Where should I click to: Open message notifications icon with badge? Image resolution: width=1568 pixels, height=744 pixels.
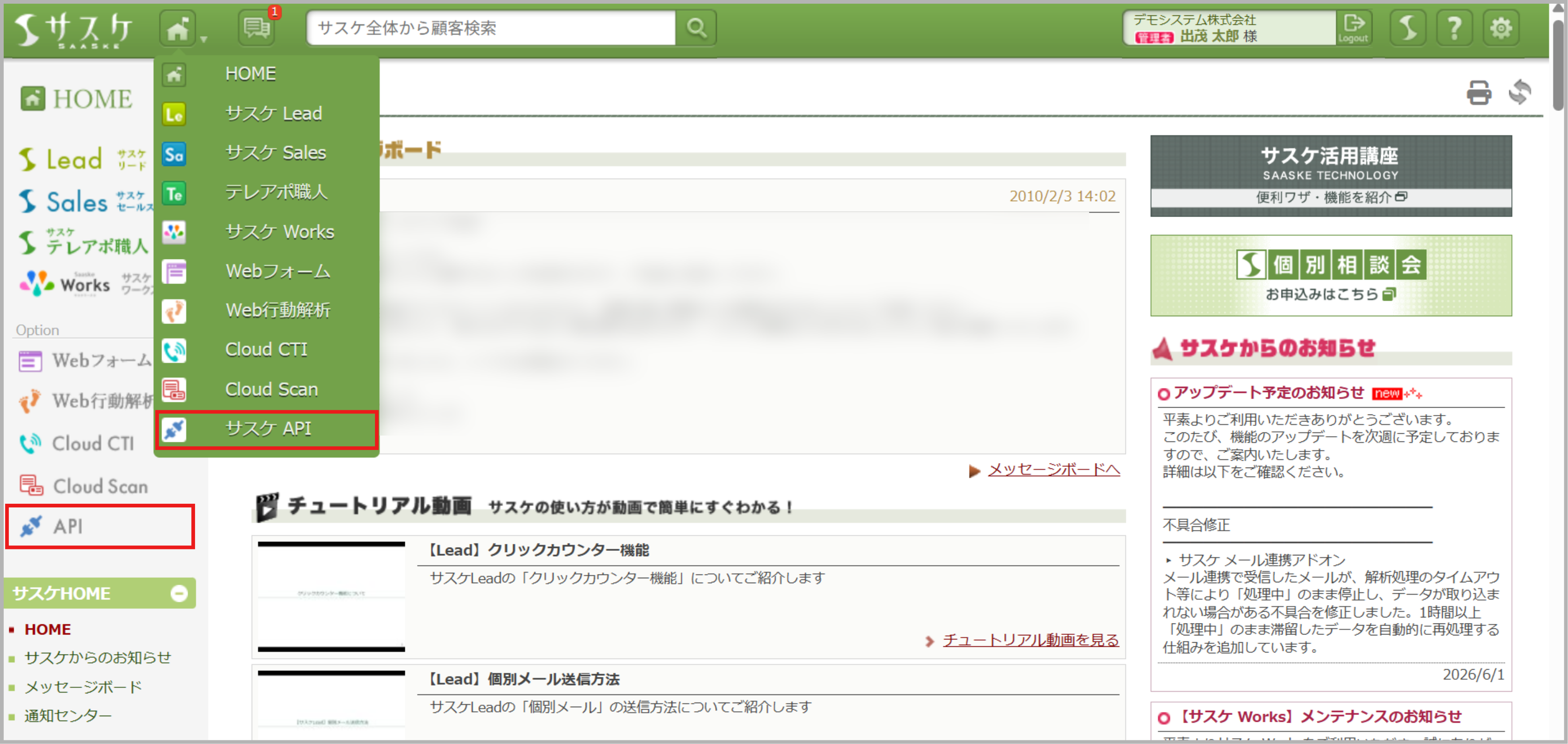tap(257, 28)
